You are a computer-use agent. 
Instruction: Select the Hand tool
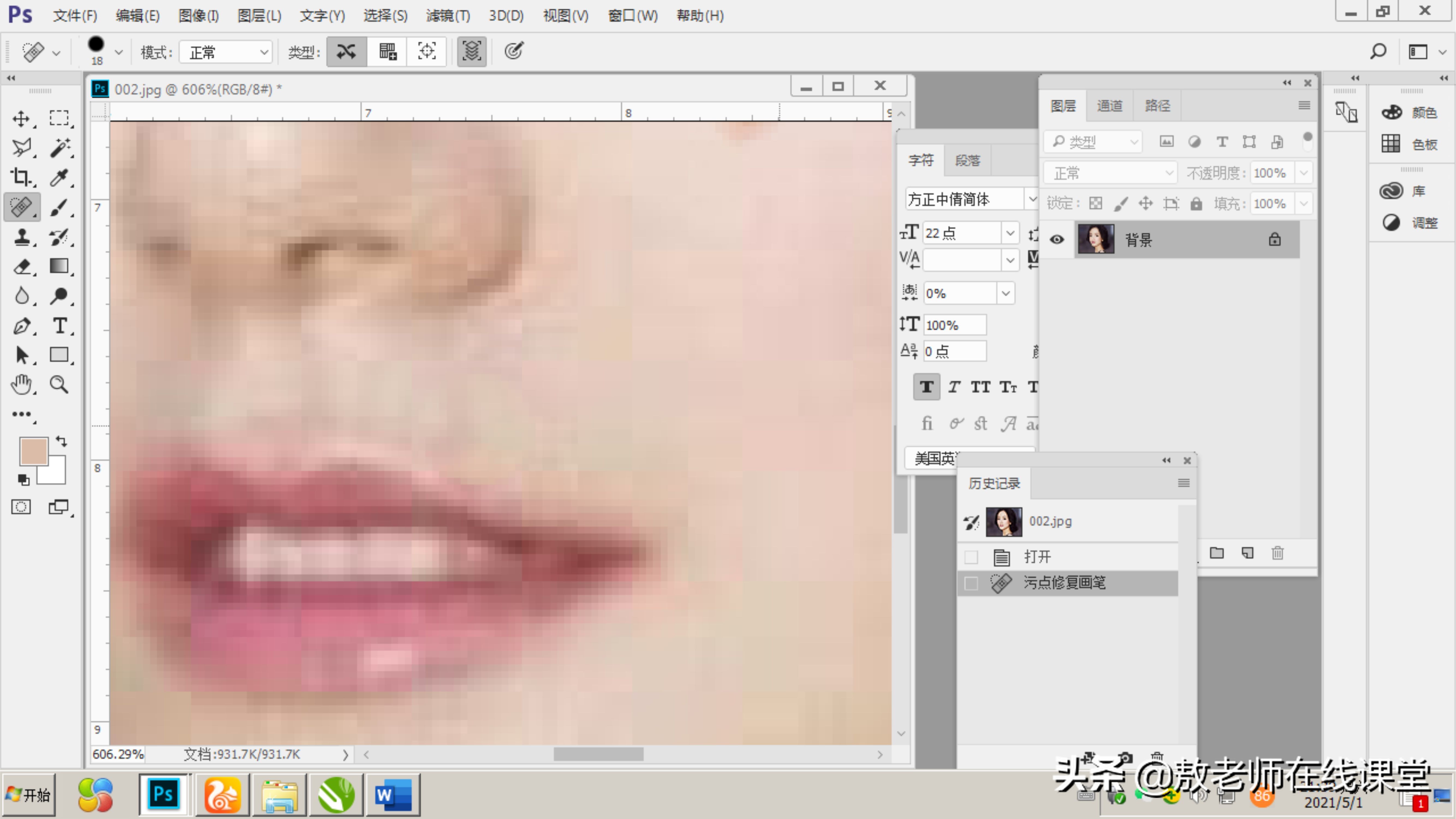(x=22, y=385)
